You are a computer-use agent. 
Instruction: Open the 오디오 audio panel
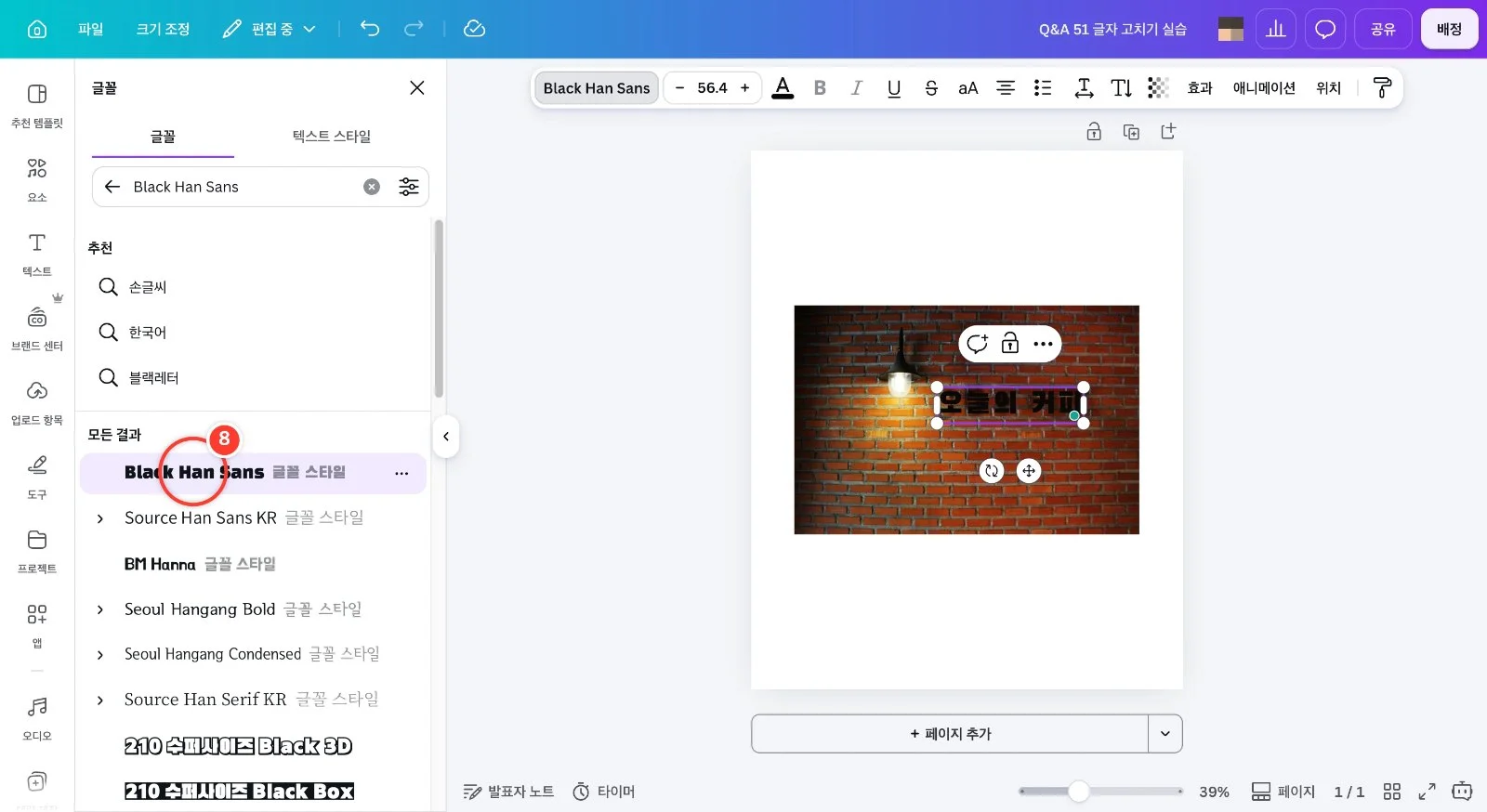click(x=37, y=718)
